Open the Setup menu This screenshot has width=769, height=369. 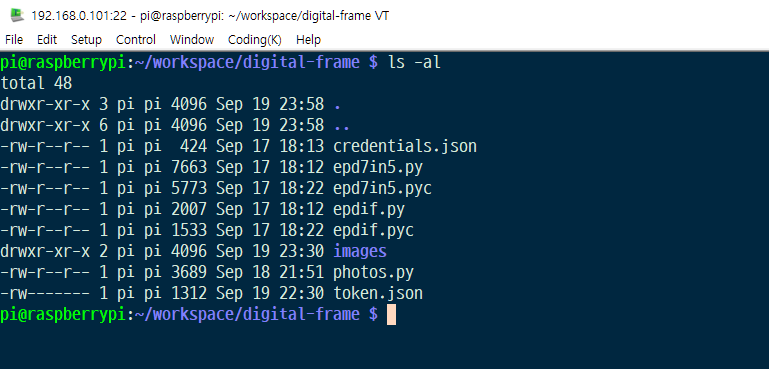click(x=86, y=40)
